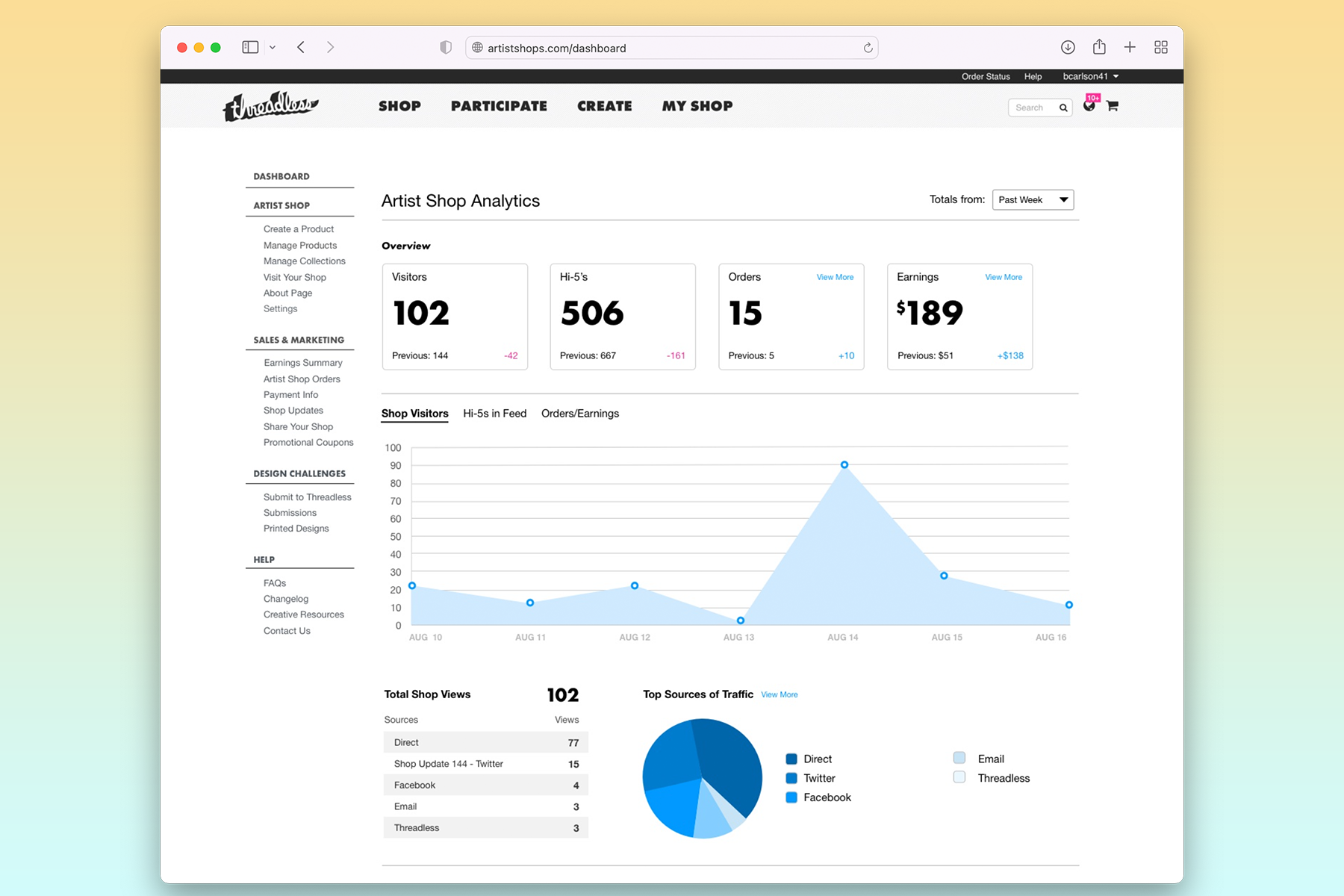Open Settings in the Artist Shop section
This screenshot has width=1344, height=896.
(x=281, y=309)
